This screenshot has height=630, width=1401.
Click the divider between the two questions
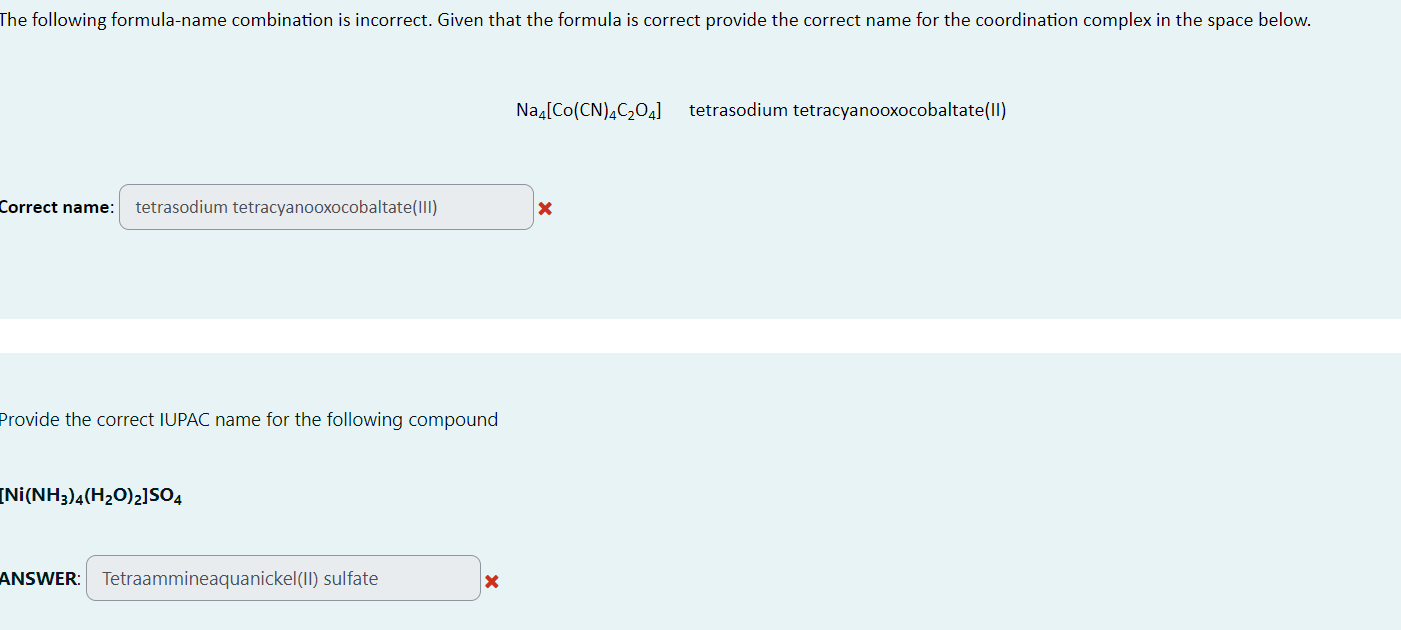click(700, 337)
